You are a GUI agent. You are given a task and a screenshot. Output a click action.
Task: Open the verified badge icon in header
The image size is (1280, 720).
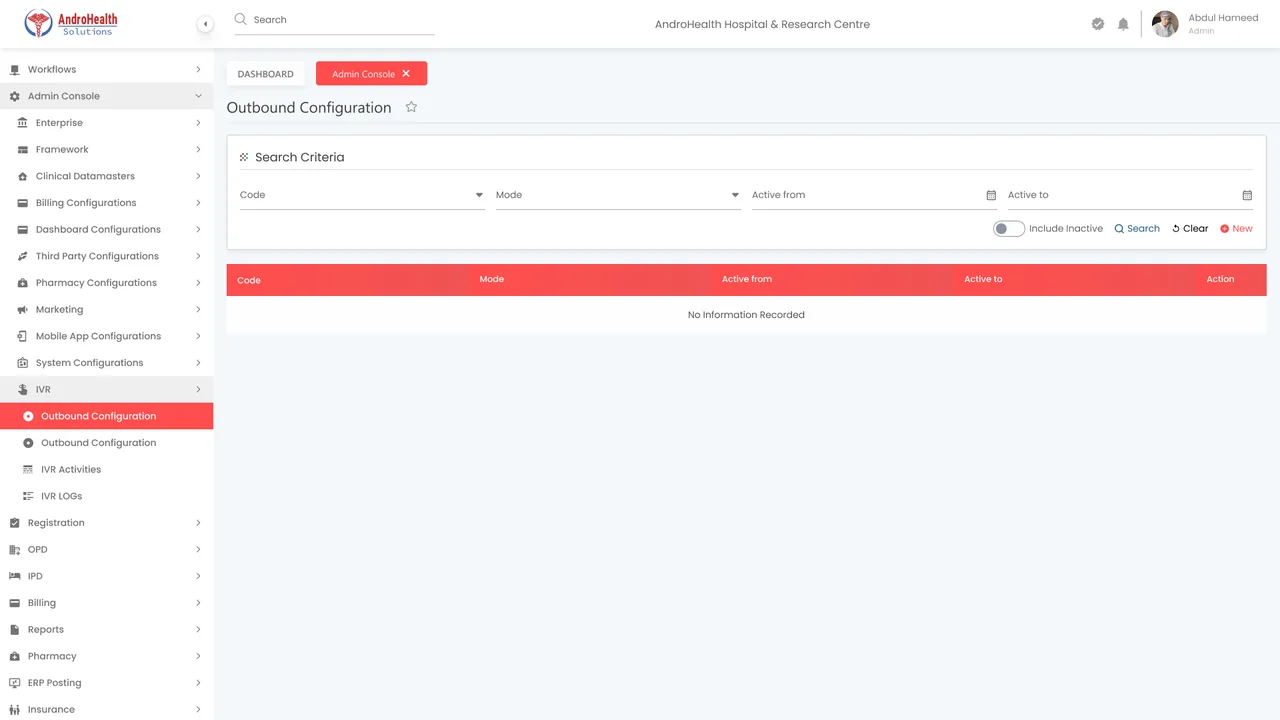[1098, 24]
